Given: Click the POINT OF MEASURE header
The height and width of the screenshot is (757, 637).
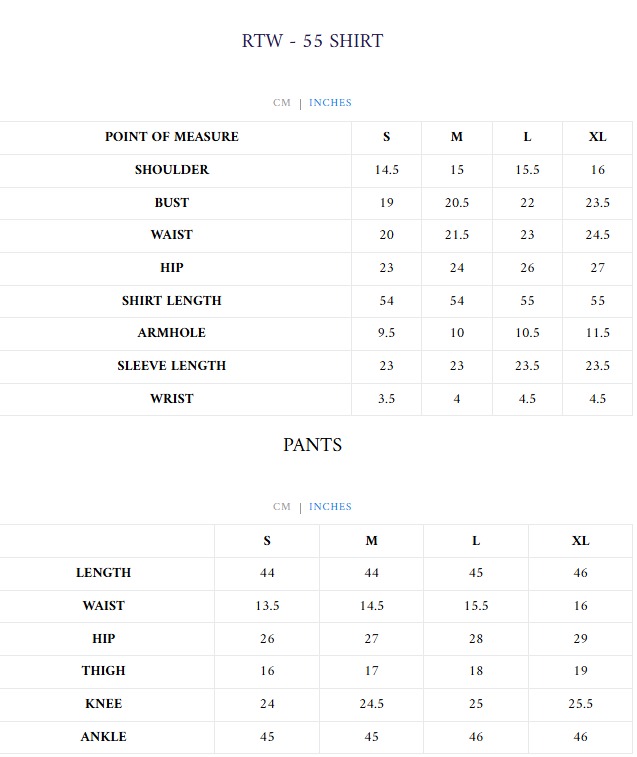Looking at the screenshot, I should [x=172, y=137].
